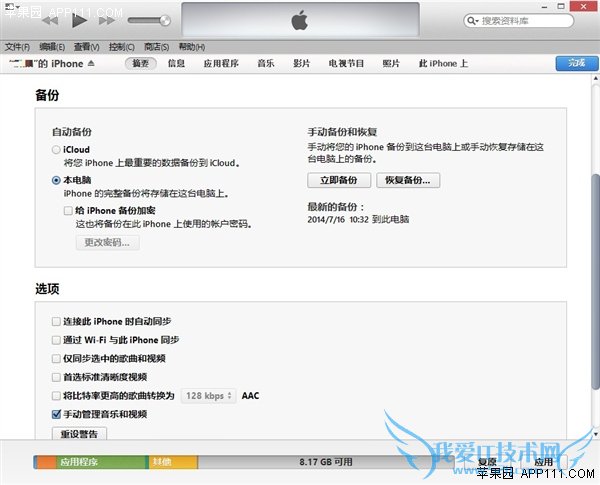Switch to the 照片 tab
This screenshot has width=600, height=485.
[391, 64]
